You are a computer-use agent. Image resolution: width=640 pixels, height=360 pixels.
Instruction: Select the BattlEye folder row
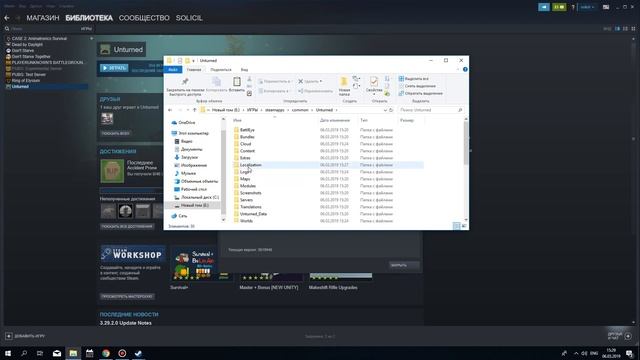(328, 130)
